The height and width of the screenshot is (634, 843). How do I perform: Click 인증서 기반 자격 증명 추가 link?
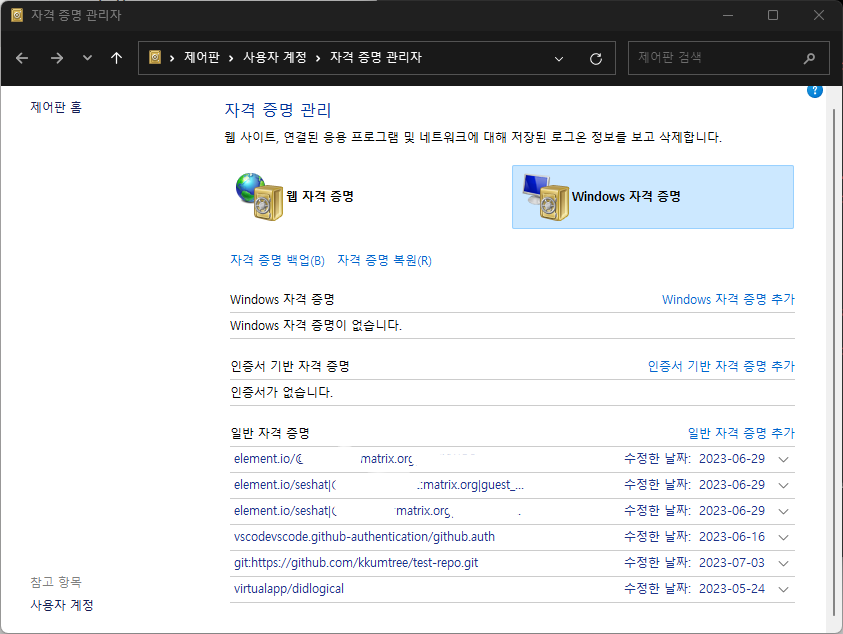(721, 366)
